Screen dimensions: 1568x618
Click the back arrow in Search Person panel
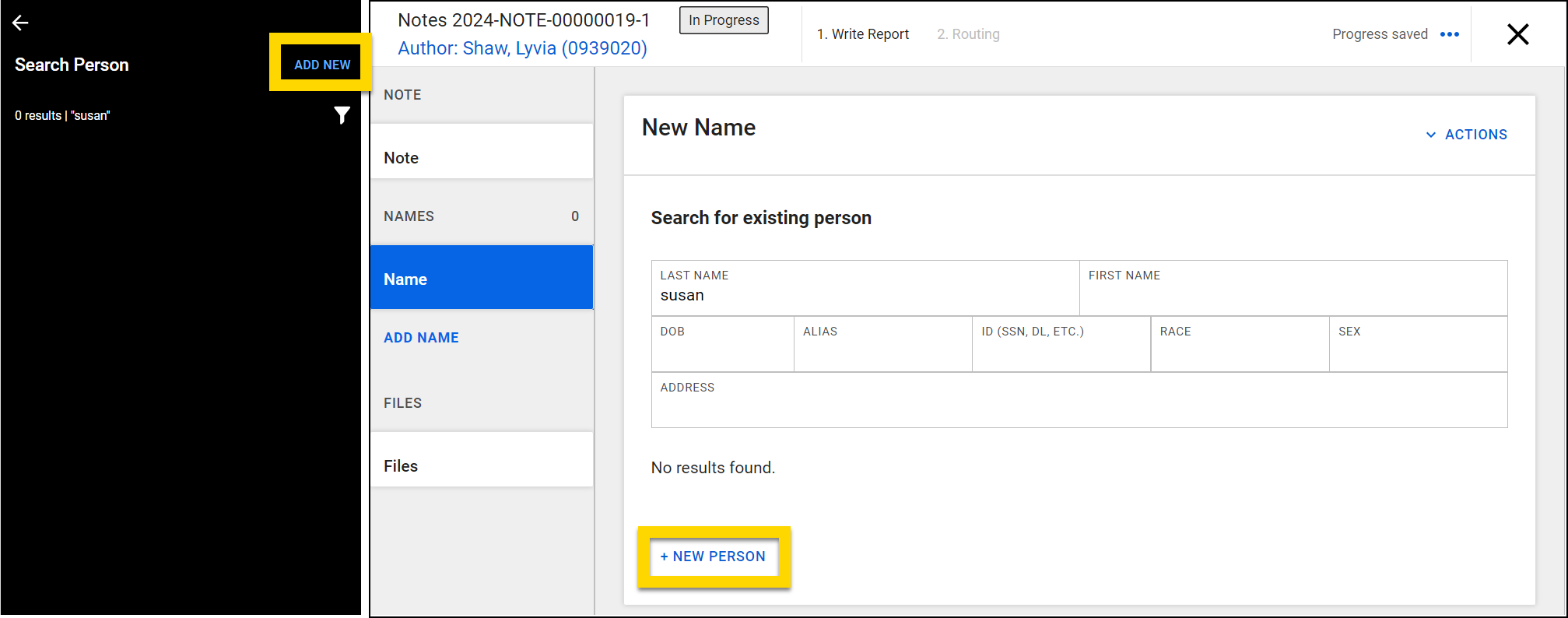(x=21, y=23)
